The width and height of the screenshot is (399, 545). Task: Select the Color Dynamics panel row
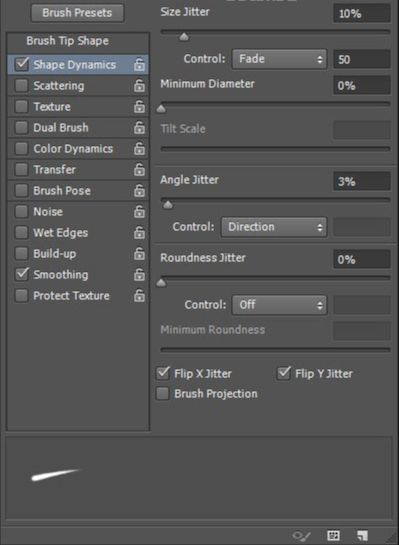pyautogui.click(x=78, y=149)
